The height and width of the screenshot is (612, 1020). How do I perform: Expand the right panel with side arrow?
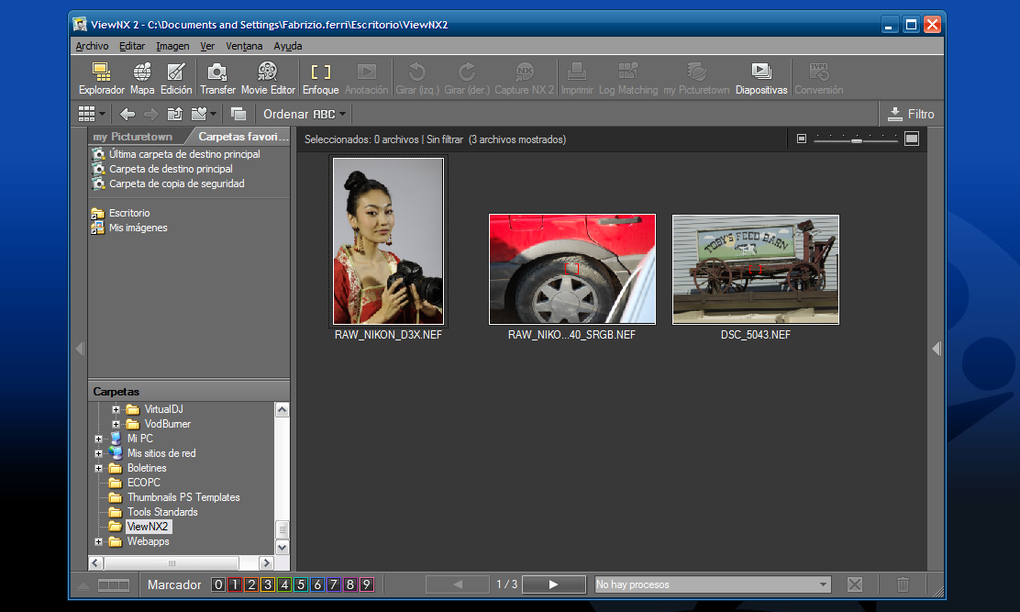937,349
